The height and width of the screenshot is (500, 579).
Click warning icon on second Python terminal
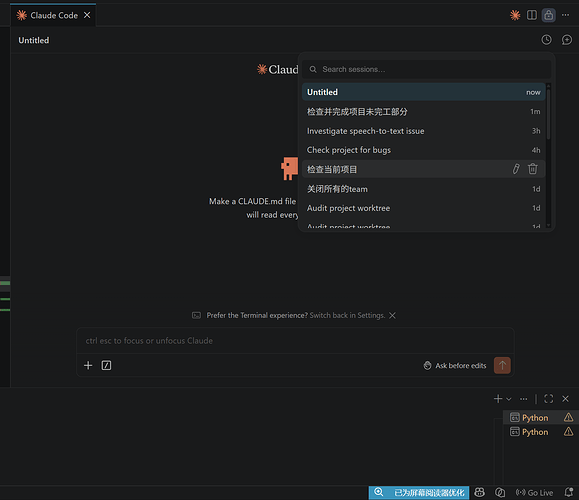click(x=568, y=431)
